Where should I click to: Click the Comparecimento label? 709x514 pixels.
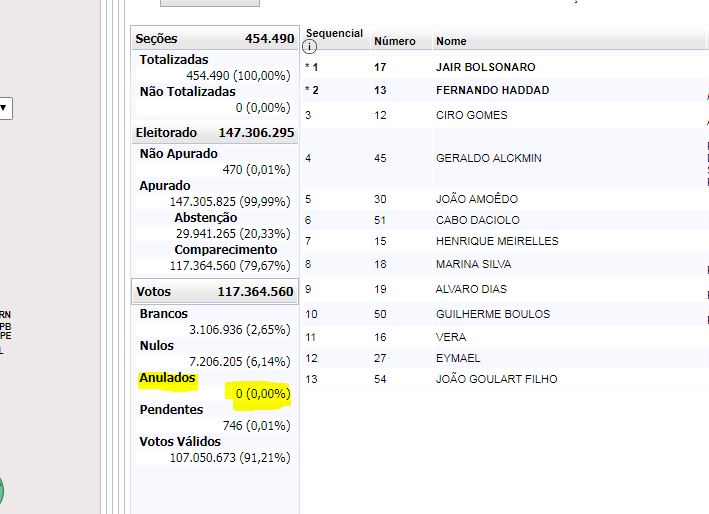click(x=226, y=250)
